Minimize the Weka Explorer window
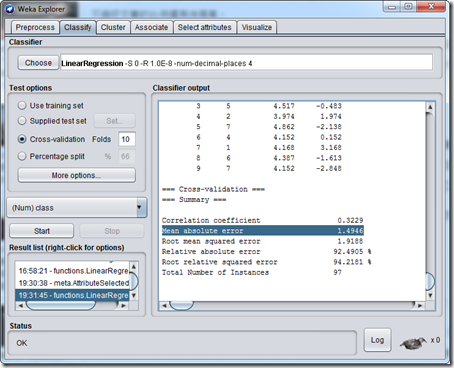The width and height of the screenshot is (454, 368). pos(392,7)
